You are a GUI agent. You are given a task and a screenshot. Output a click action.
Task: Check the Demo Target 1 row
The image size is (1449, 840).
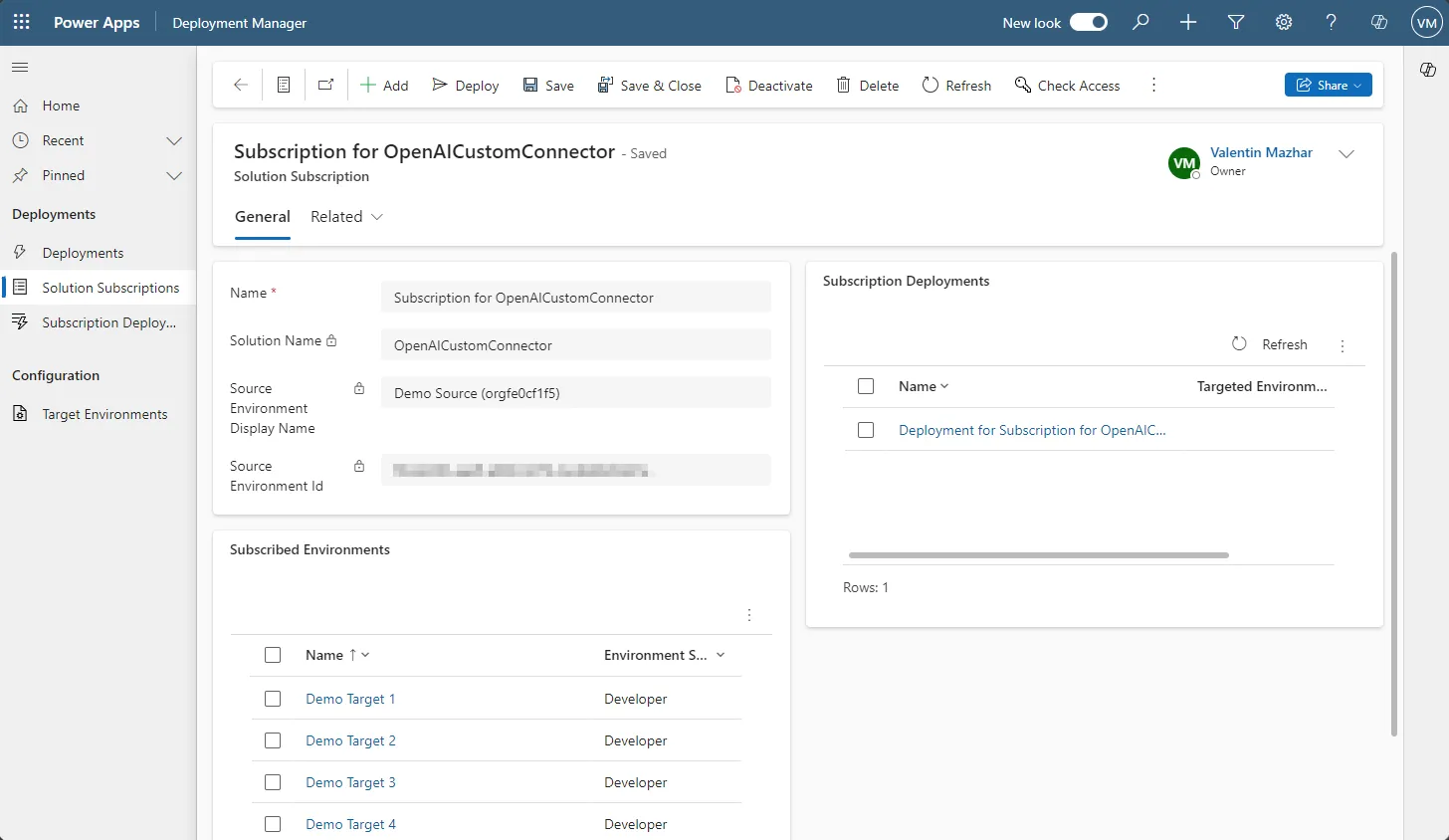pos(273,699)
